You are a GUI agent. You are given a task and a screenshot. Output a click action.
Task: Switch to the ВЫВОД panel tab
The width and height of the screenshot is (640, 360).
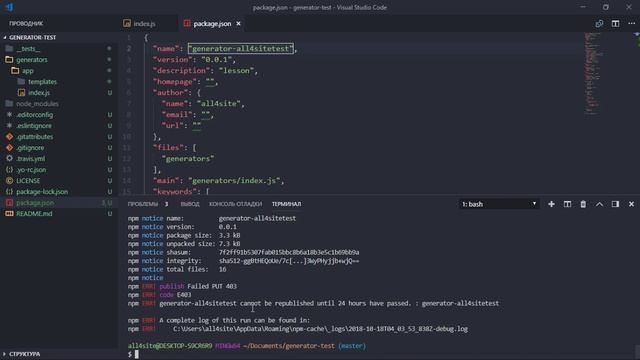coord(190,204)
